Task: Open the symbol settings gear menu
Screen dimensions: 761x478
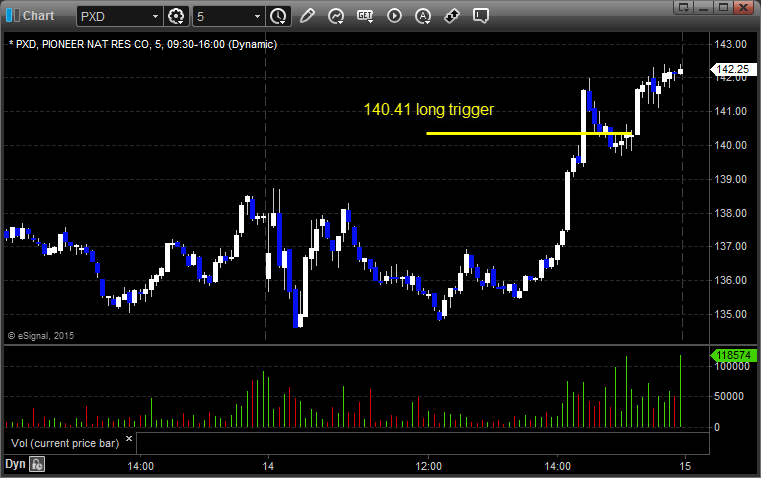Action: pyautogui.click(x=176, y=16)
